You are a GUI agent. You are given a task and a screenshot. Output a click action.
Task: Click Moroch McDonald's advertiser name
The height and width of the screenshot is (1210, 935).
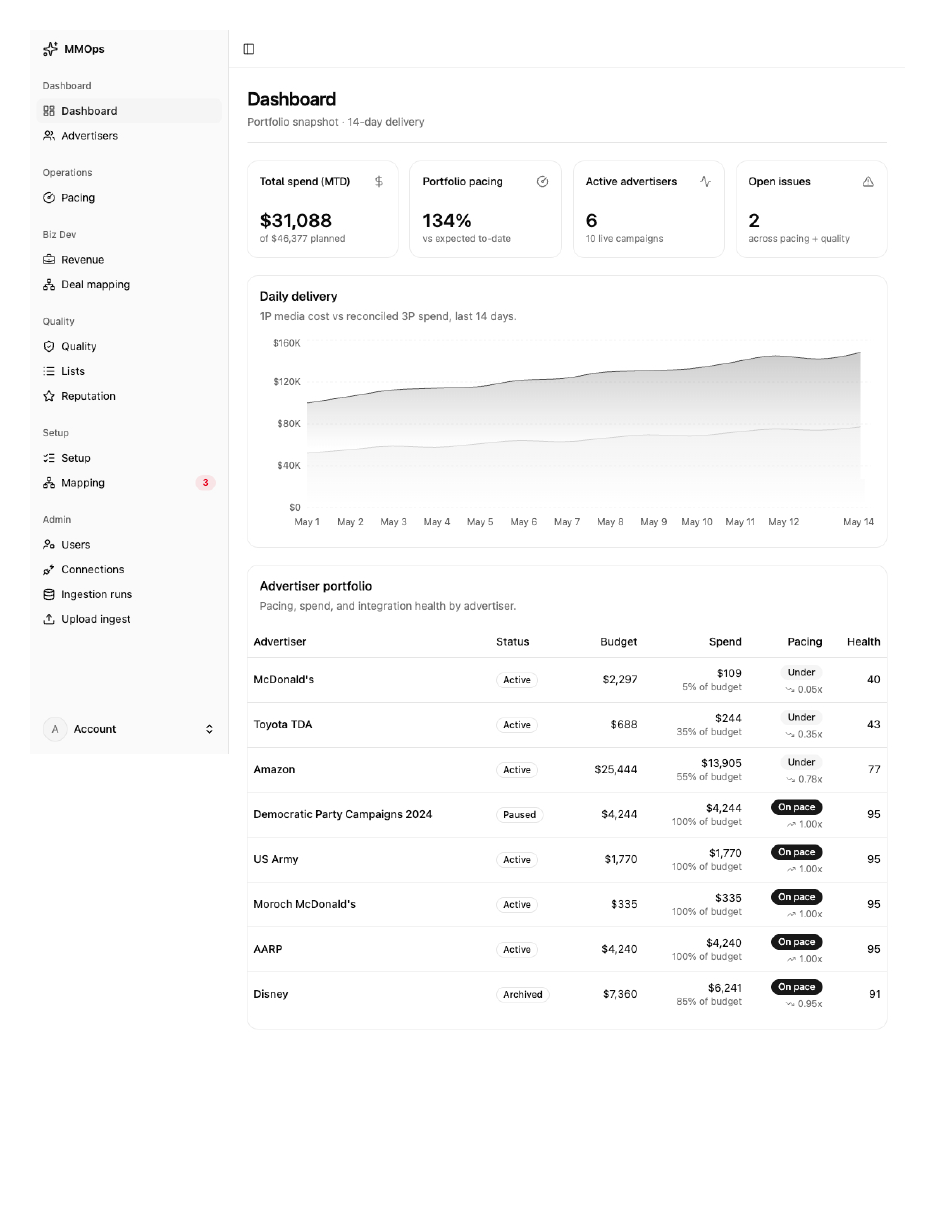coord(305,905)
